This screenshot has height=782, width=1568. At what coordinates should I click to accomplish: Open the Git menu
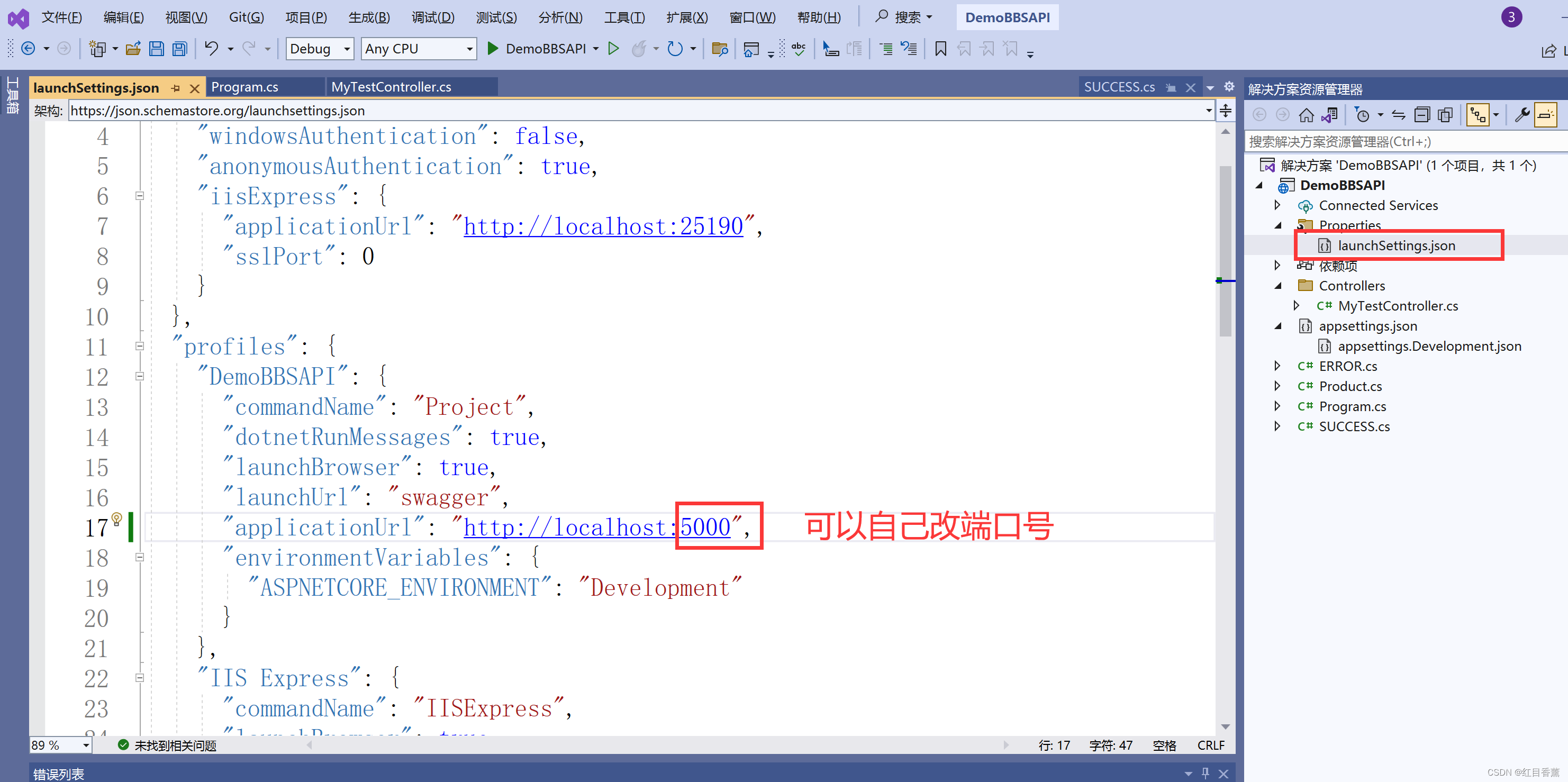click(246, 17)
